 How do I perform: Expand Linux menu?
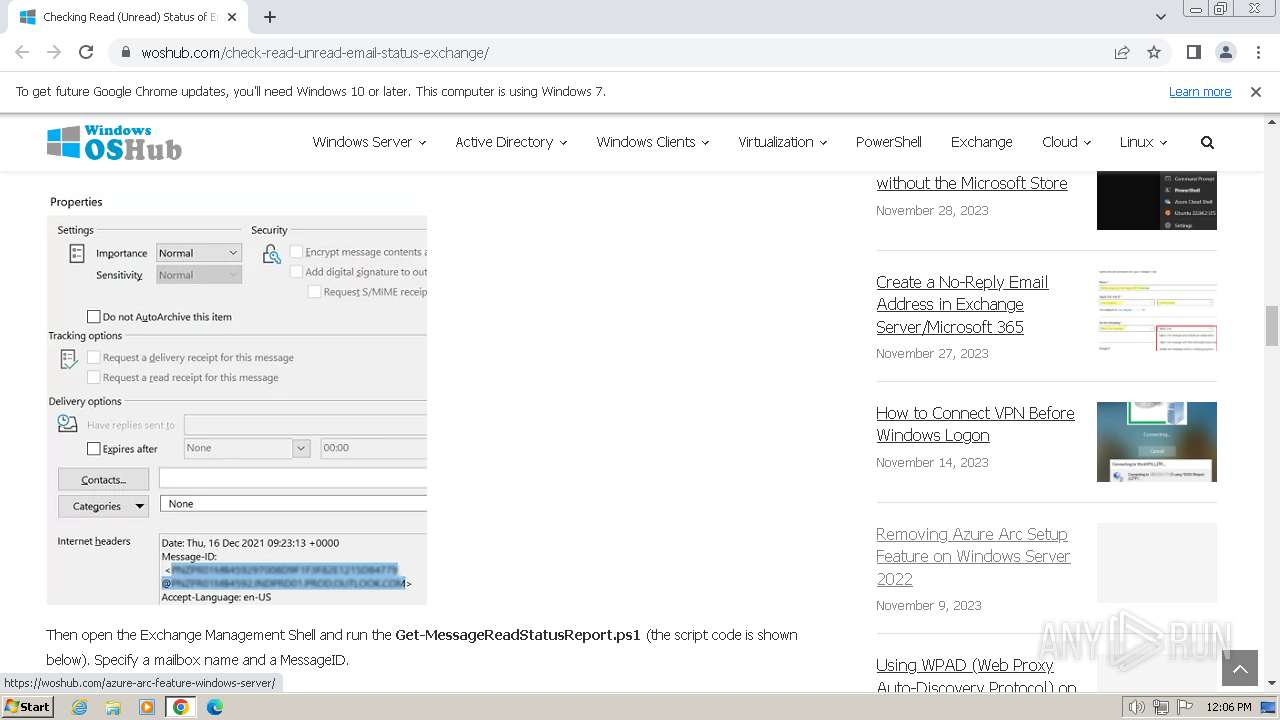(1143, 142)
